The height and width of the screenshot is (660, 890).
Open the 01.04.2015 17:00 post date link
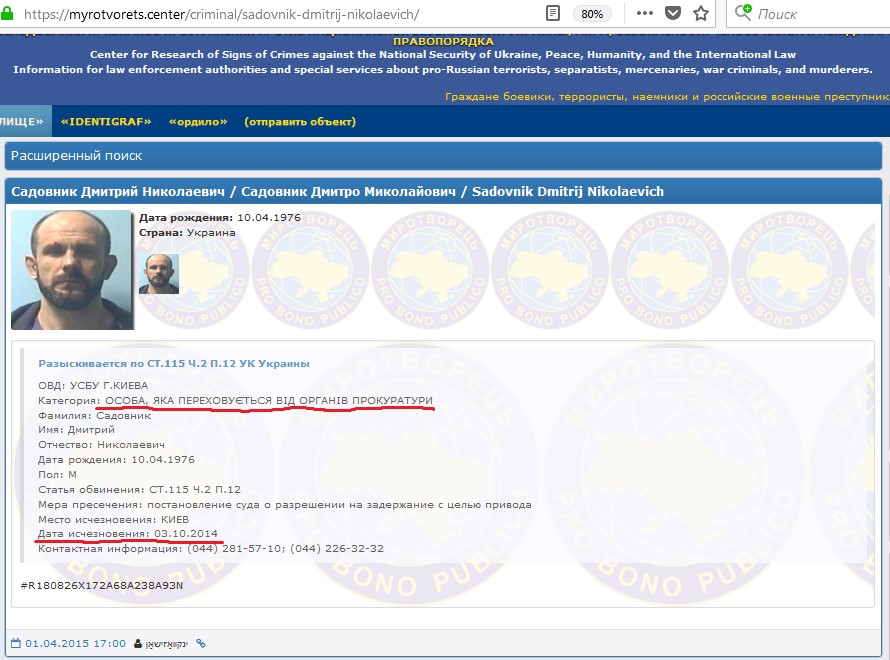pyautogui.click(x=76, y=643)
